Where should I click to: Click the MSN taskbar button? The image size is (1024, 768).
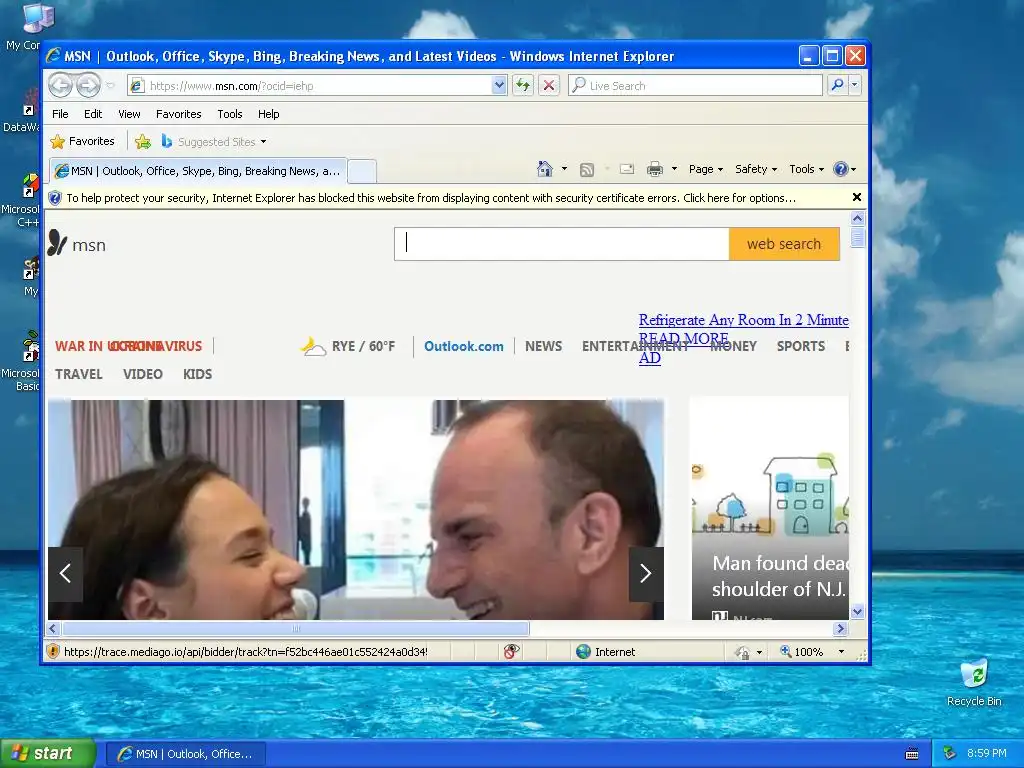185,754
